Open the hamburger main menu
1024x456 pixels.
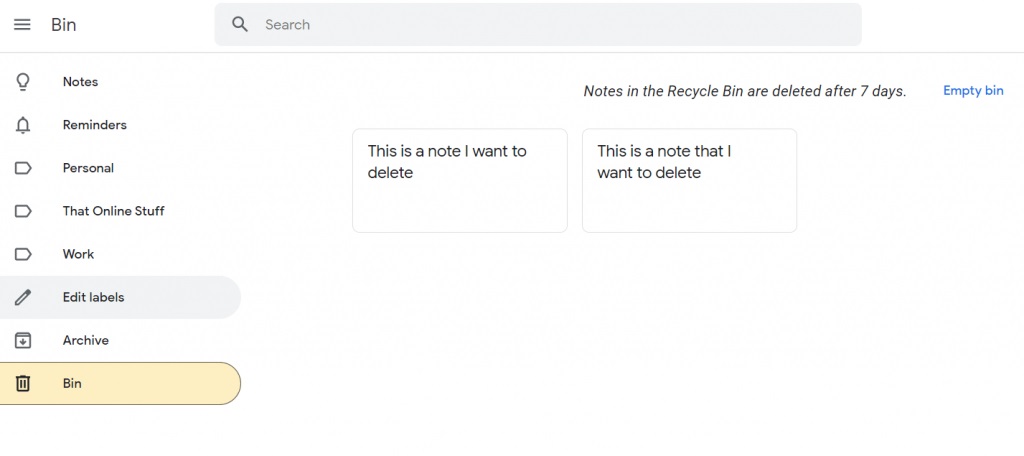[x=22, y=24]
